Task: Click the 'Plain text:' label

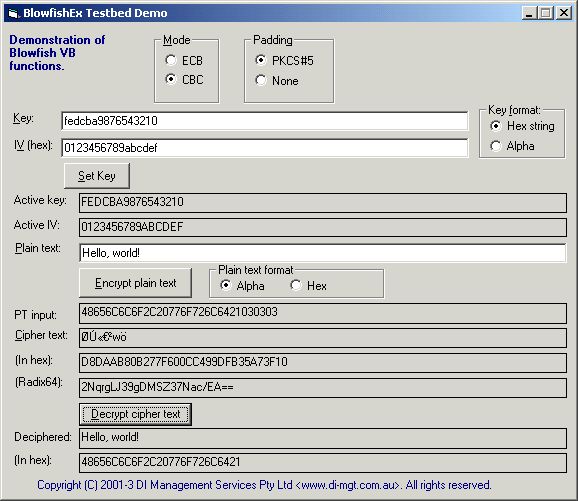Action: click(38, 248)
